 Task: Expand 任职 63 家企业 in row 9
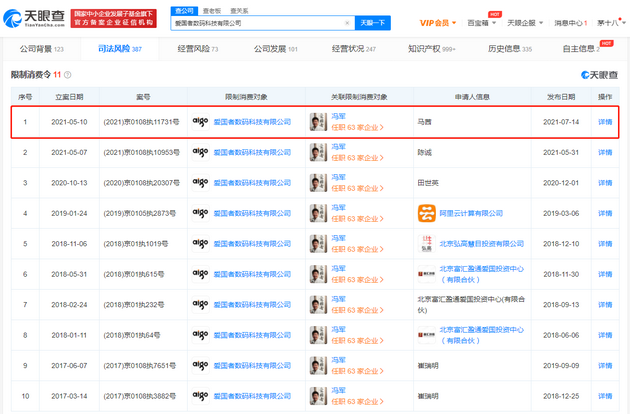pyautogui.click(x=357, y=371)
